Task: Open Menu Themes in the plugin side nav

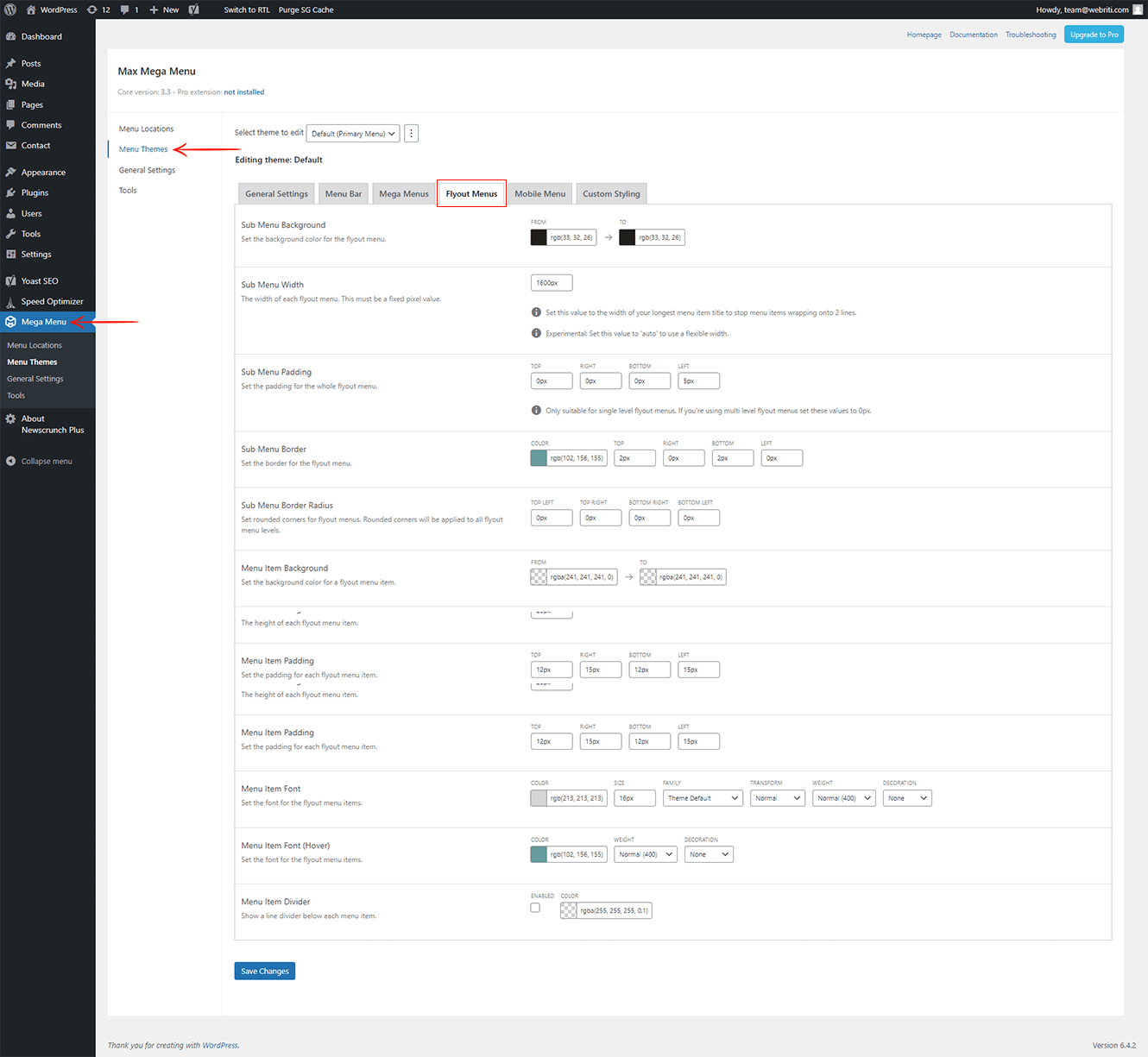Action: [x=143, y=149]
